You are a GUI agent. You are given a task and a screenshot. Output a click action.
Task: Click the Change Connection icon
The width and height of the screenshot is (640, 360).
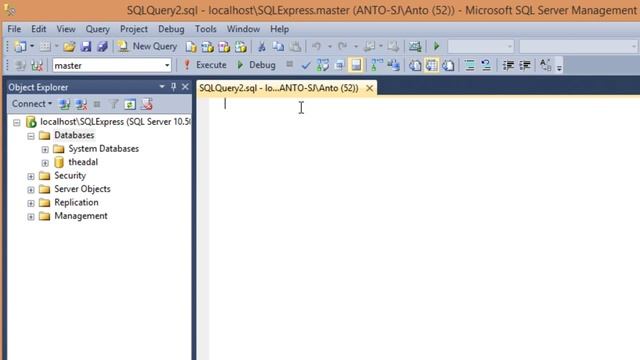37,65
